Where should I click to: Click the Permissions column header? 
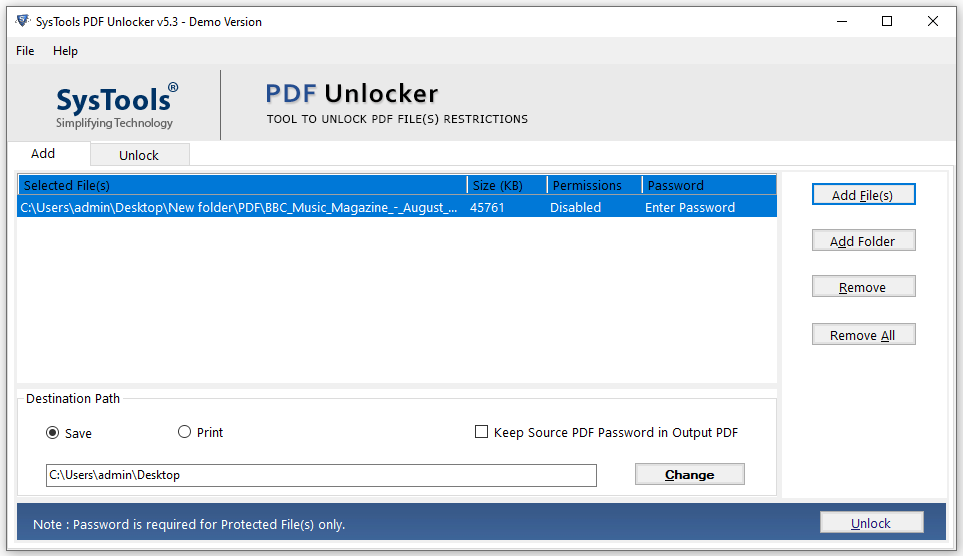[x=595, y=186]
